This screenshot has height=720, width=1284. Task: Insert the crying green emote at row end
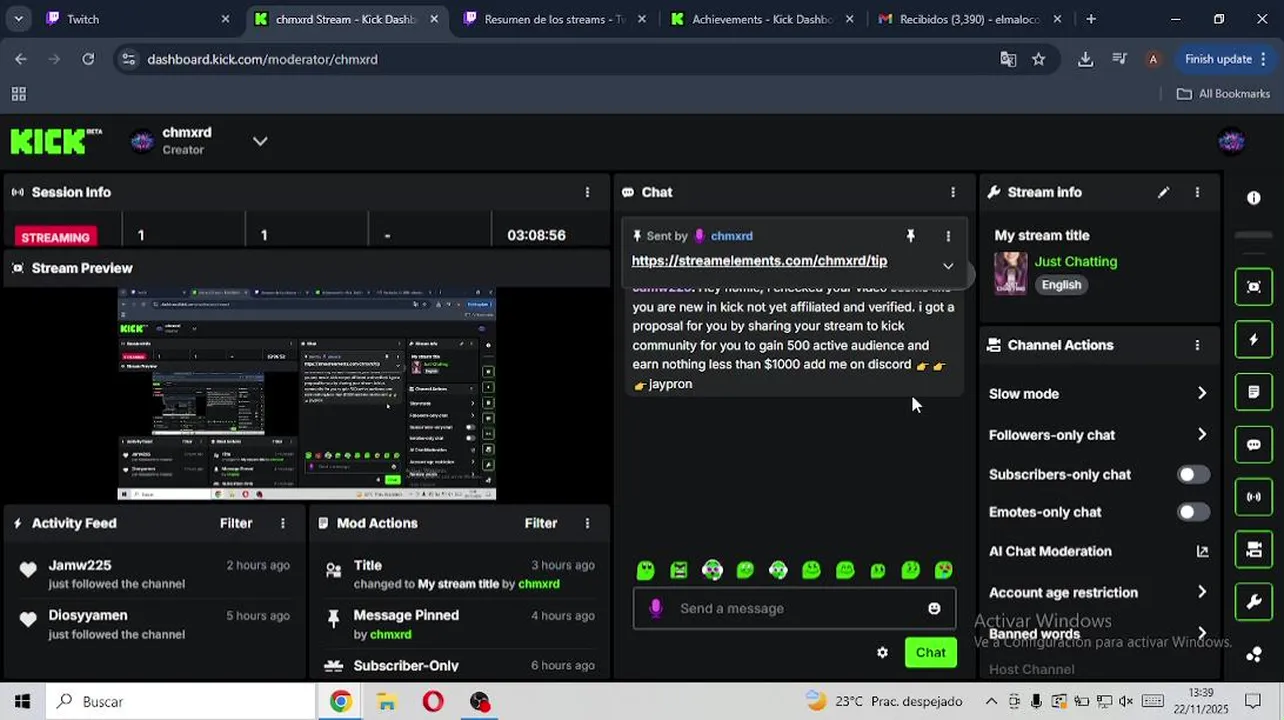944,570
